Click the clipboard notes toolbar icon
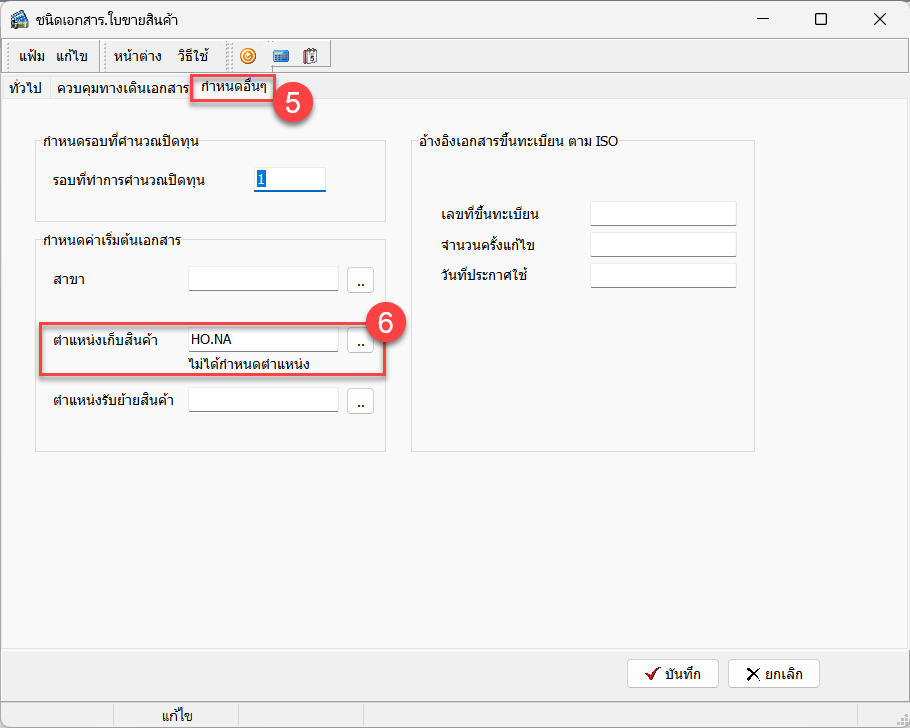 tap(310, 56)
